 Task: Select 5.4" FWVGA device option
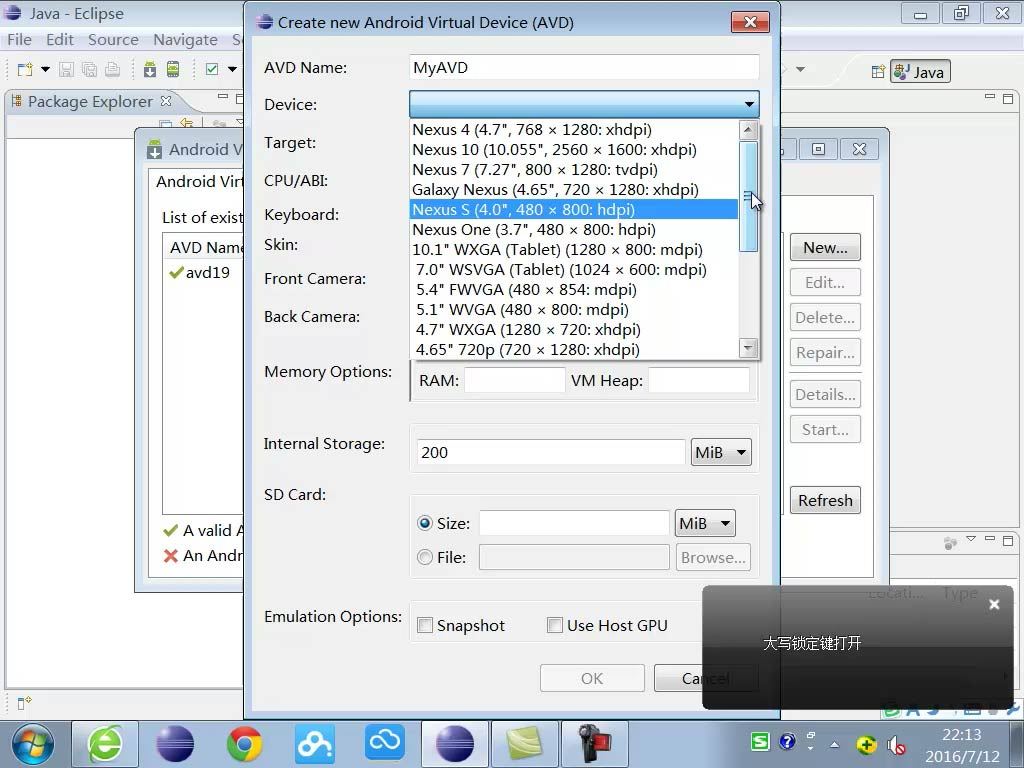point(573,289)
